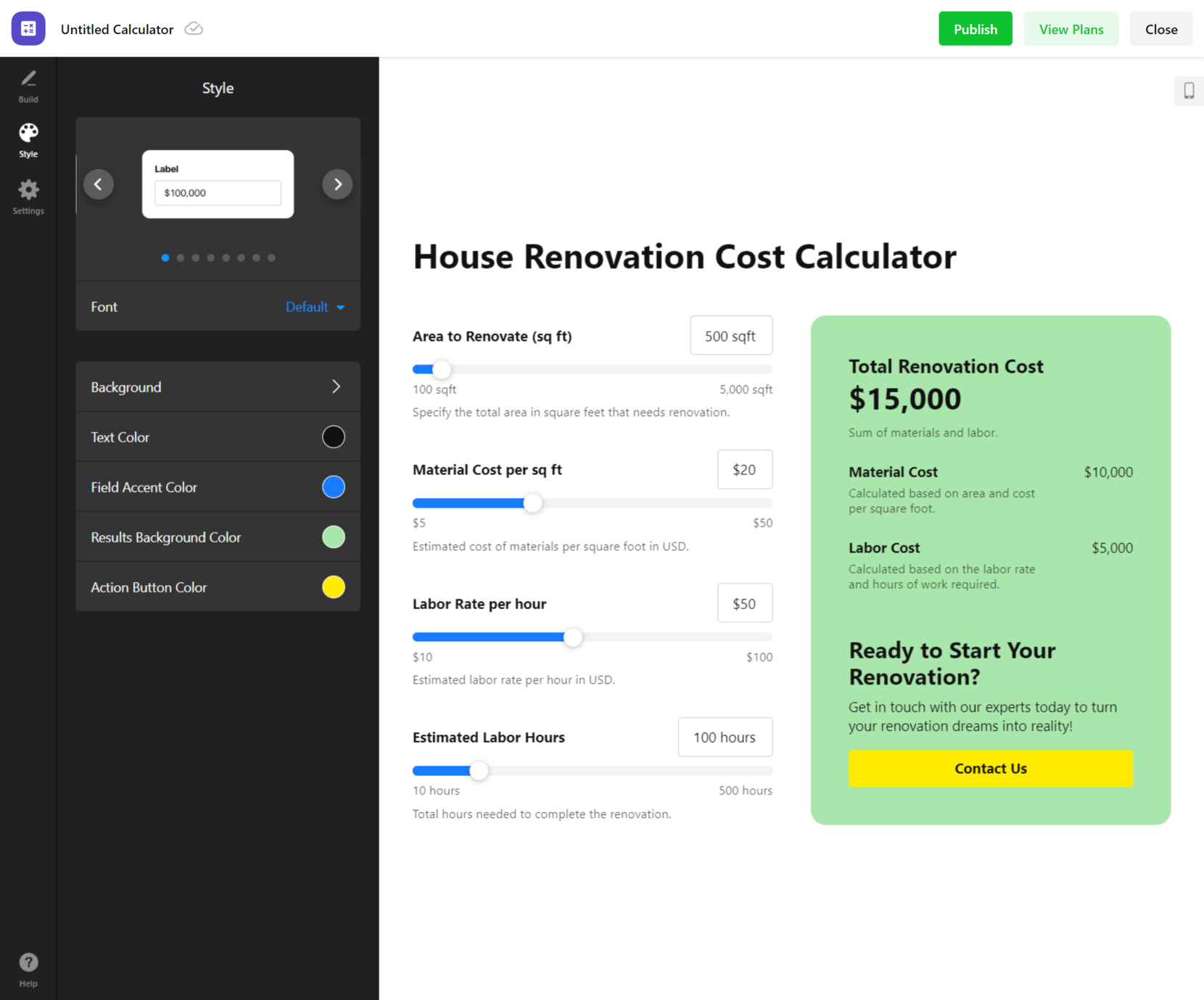1204x1000 pixels.
Task: Open the Font dropdown showing Default
Action: [x=315, y=307]
